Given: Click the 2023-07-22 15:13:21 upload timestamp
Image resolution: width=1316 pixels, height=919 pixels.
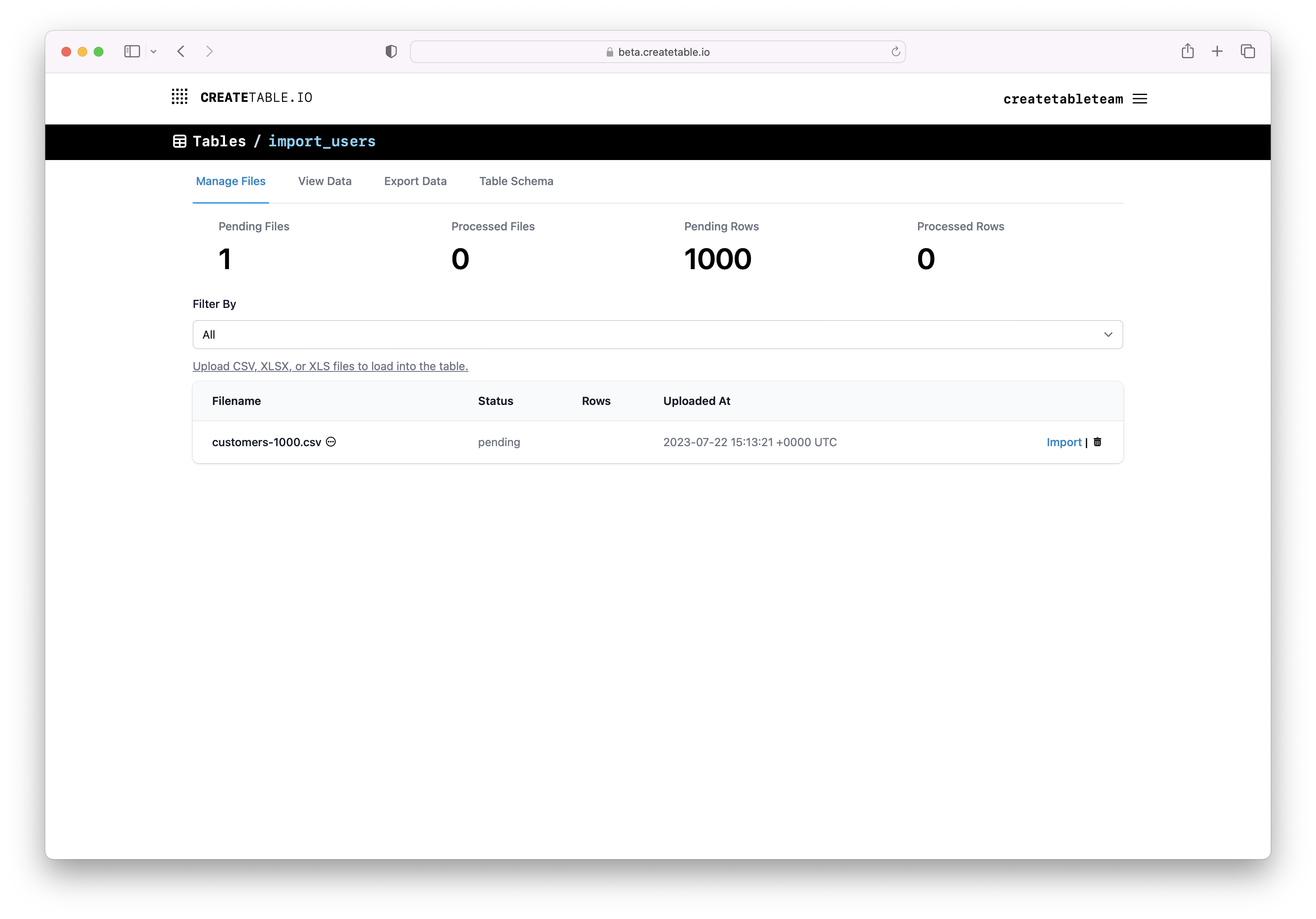Looking at the screenshot, I should click(750, 442).
